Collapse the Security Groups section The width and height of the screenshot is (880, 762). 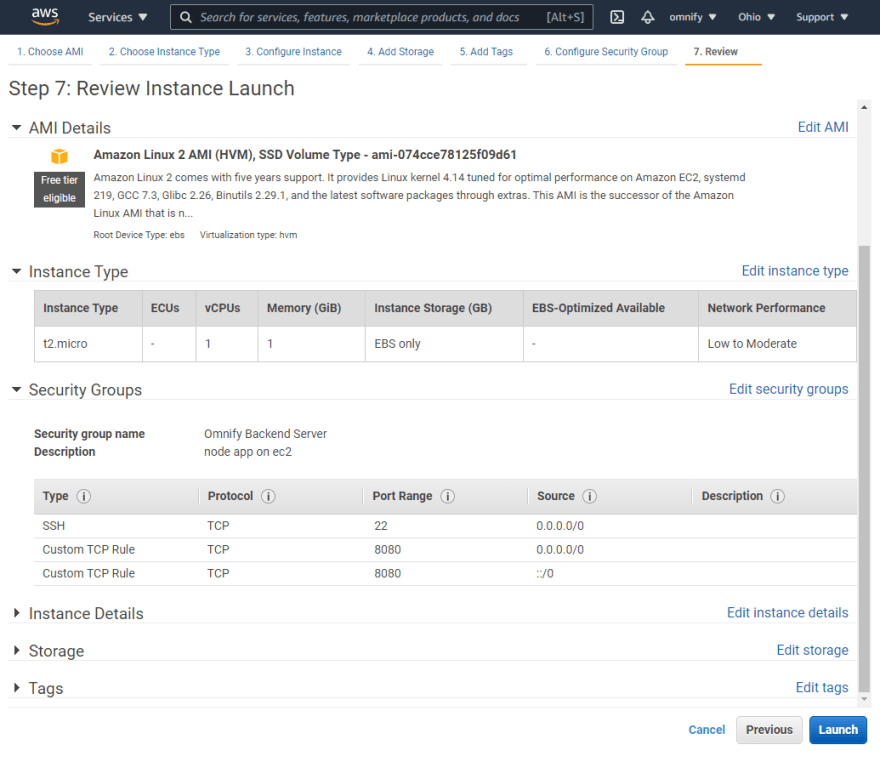coord(16,389)
